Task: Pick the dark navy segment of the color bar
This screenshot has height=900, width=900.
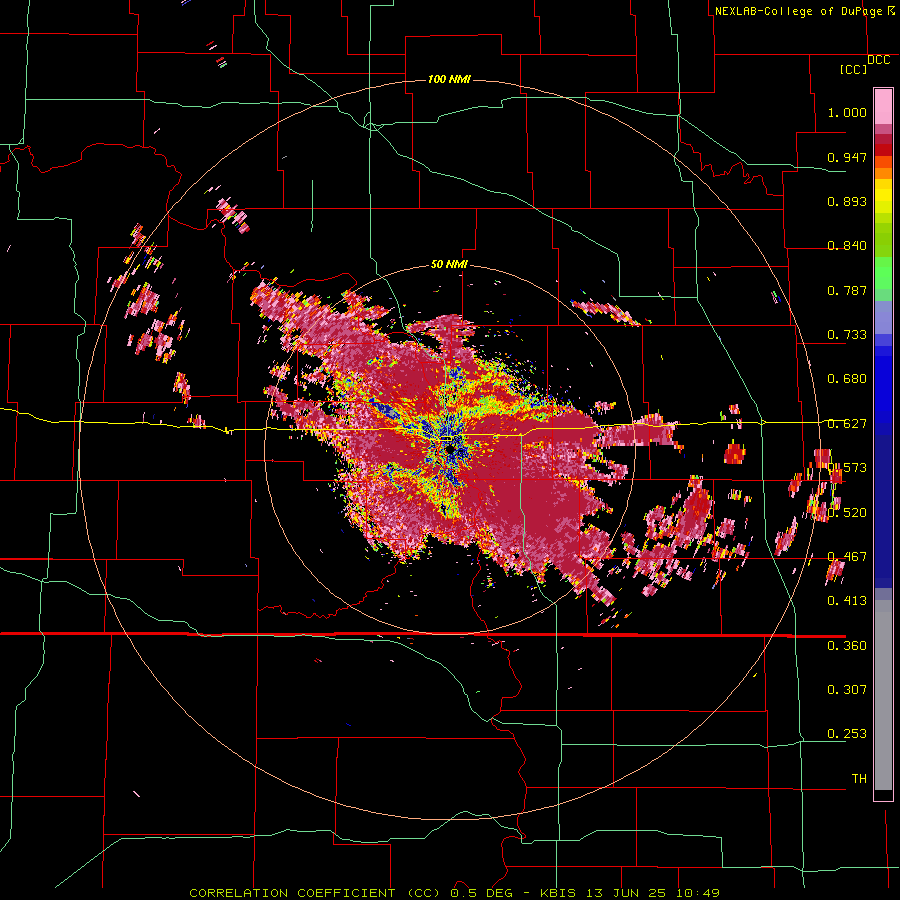Action: pyautogui.click(x=883, y=511)
